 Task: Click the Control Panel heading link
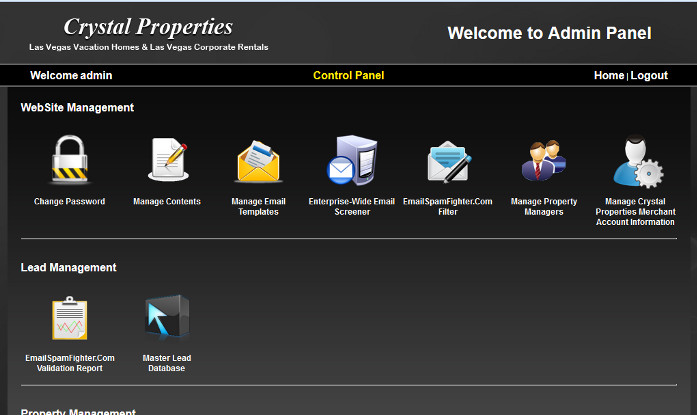point(348,75)
